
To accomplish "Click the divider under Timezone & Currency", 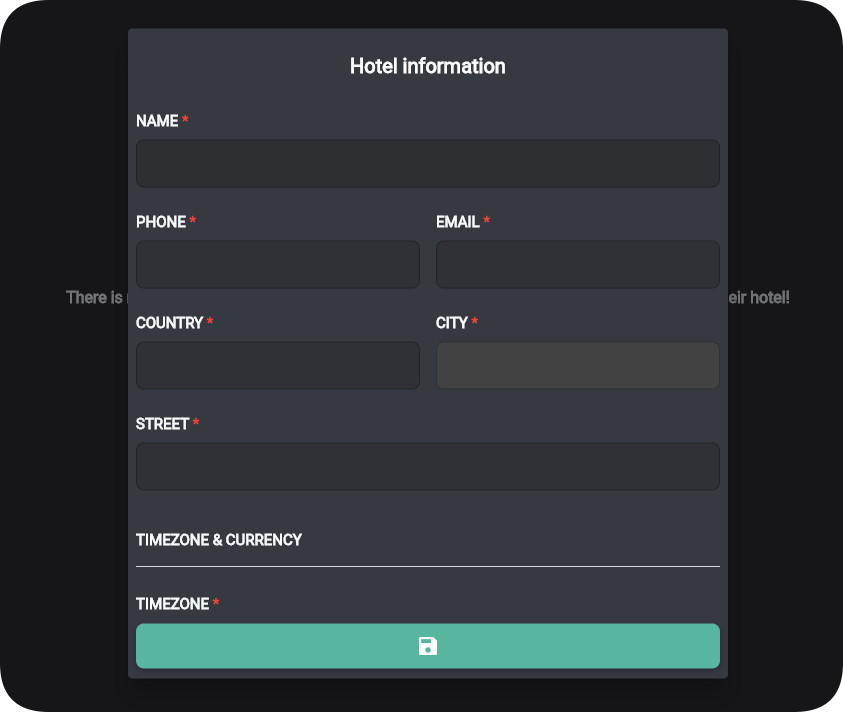I will 428,566.
